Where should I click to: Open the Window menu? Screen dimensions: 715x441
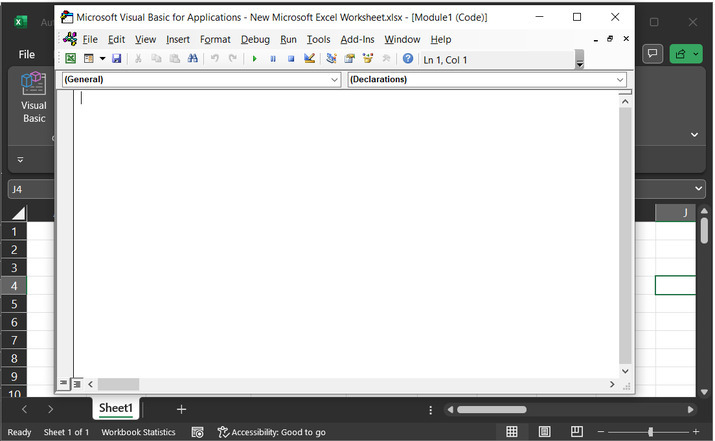402,40
